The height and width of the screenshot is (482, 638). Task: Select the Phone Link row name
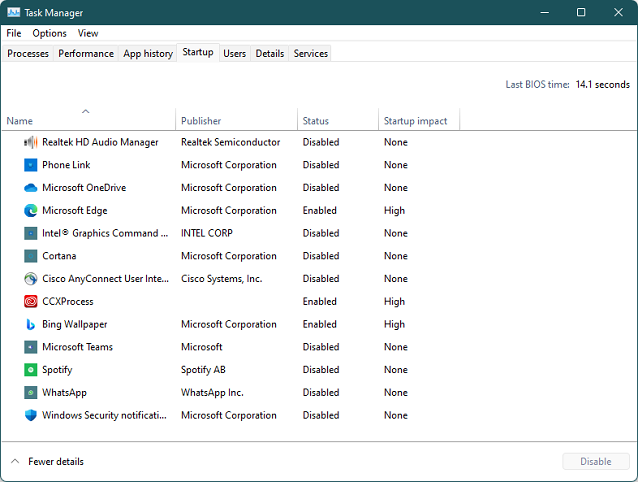click(66, 165)
